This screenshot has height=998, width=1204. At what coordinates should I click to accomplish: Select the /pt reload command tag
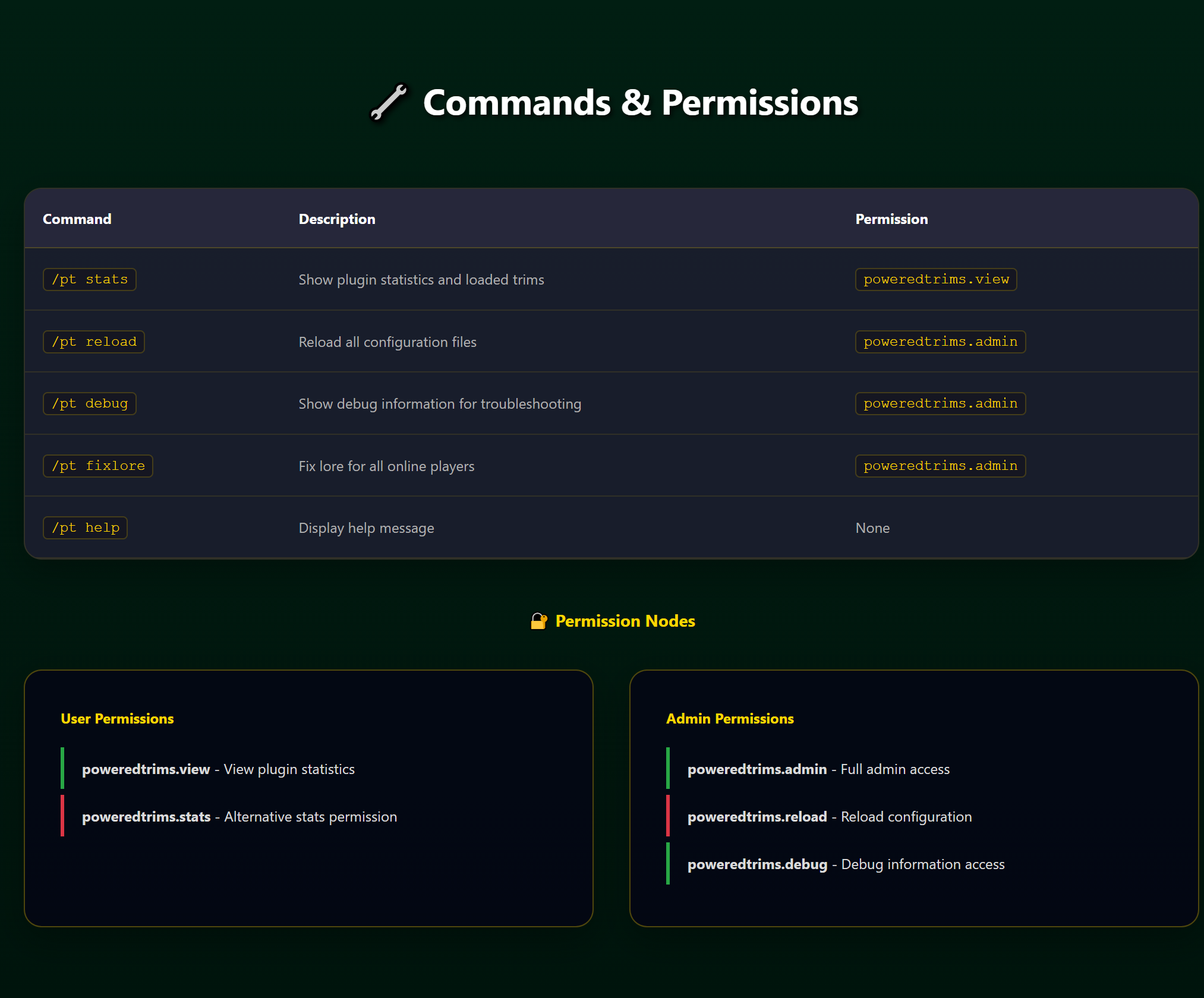click(x=94, y=342)
